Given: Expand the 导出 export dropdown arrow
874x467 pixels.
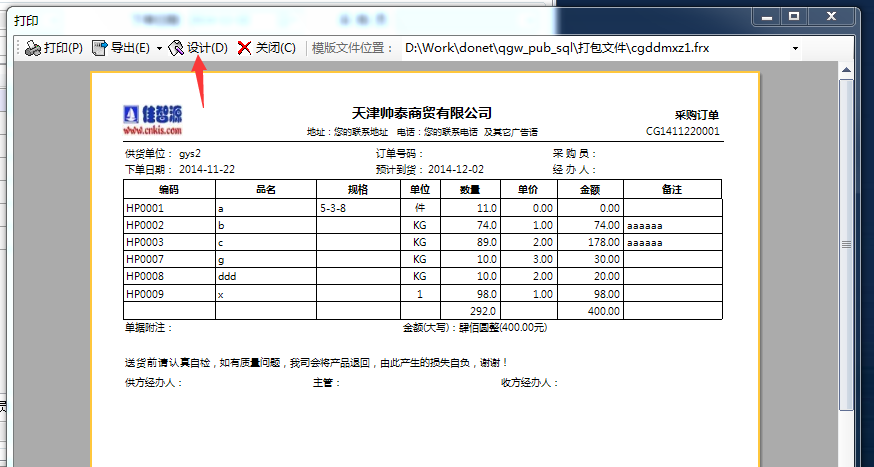Looking at the screenshot, I should click(159, 48).
